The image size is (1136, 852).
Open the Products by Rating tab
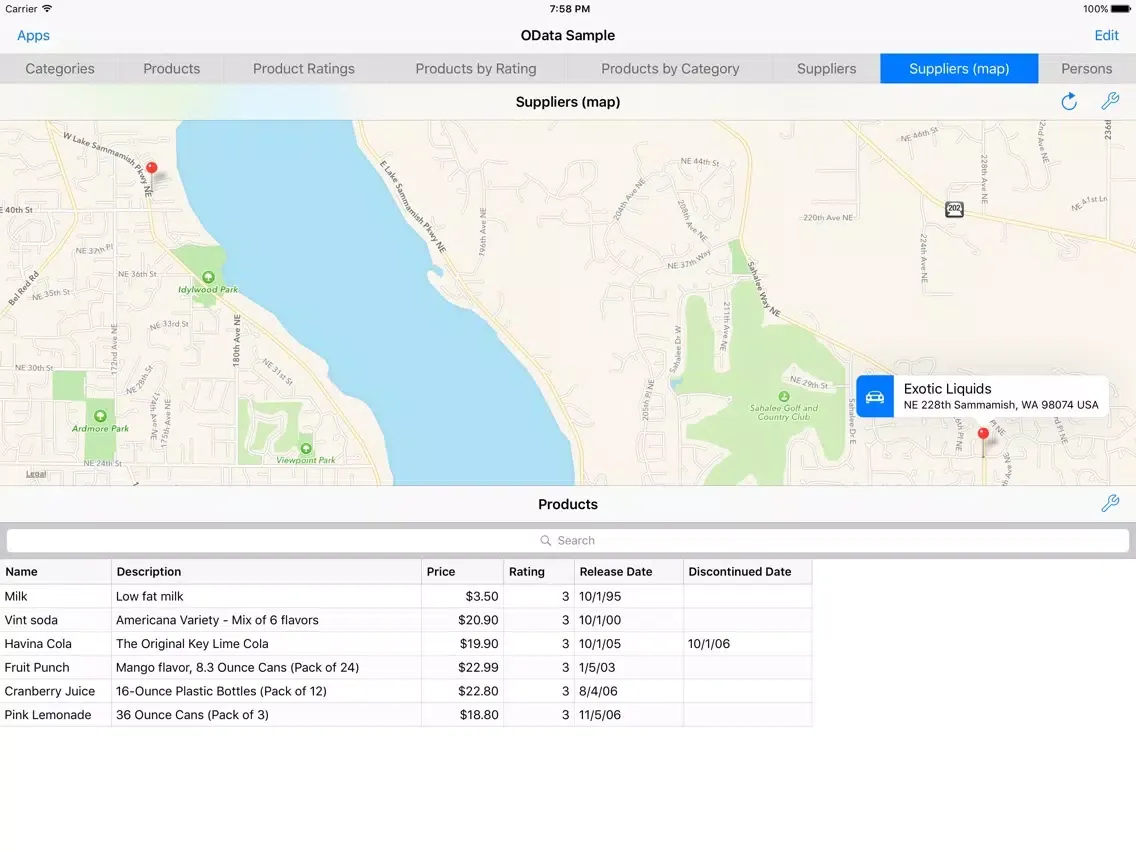pos(476,69)
